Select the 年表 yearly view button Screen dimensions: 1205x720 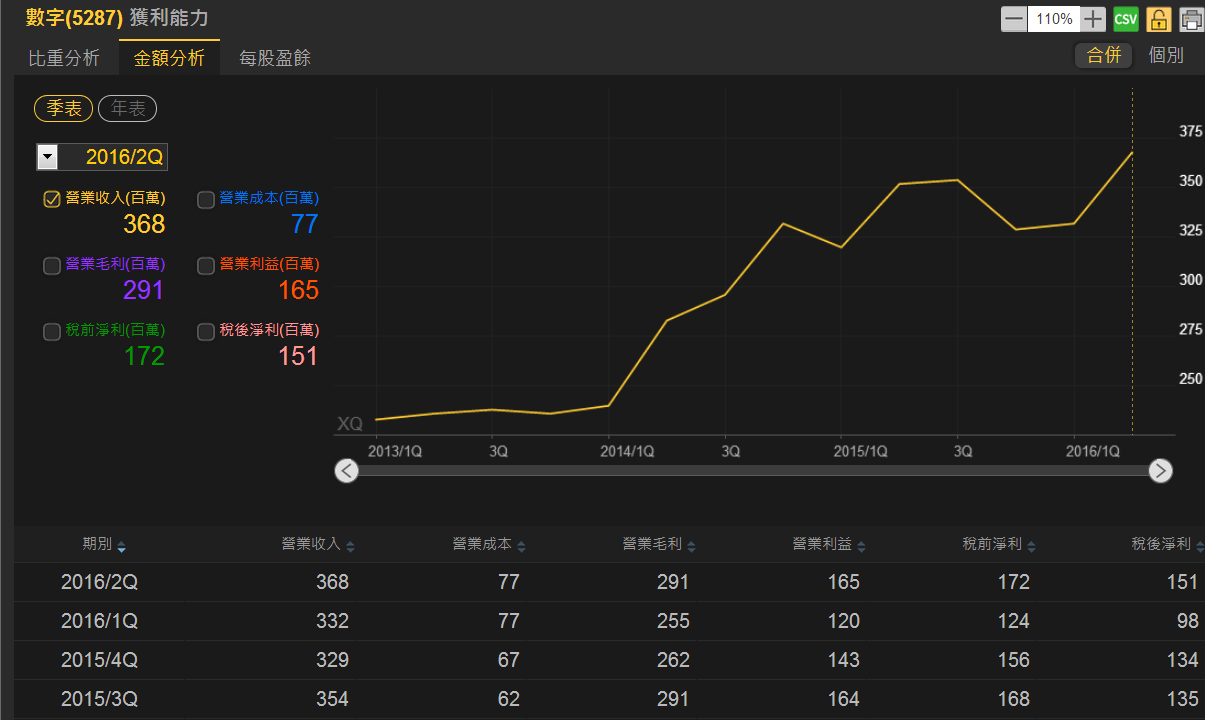tap(127, 109)
